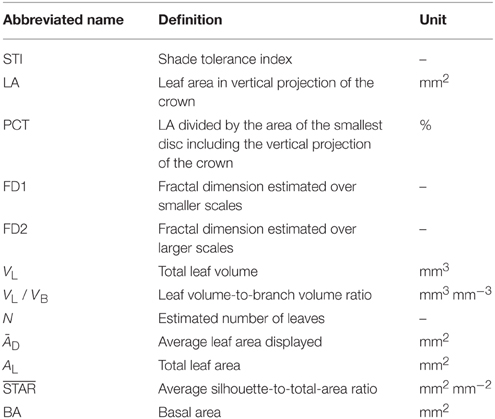Click 'Shade tolerance index' definition text
This screenshot has height=419, width=495.
pyautogui.click(x=225, y=59)
